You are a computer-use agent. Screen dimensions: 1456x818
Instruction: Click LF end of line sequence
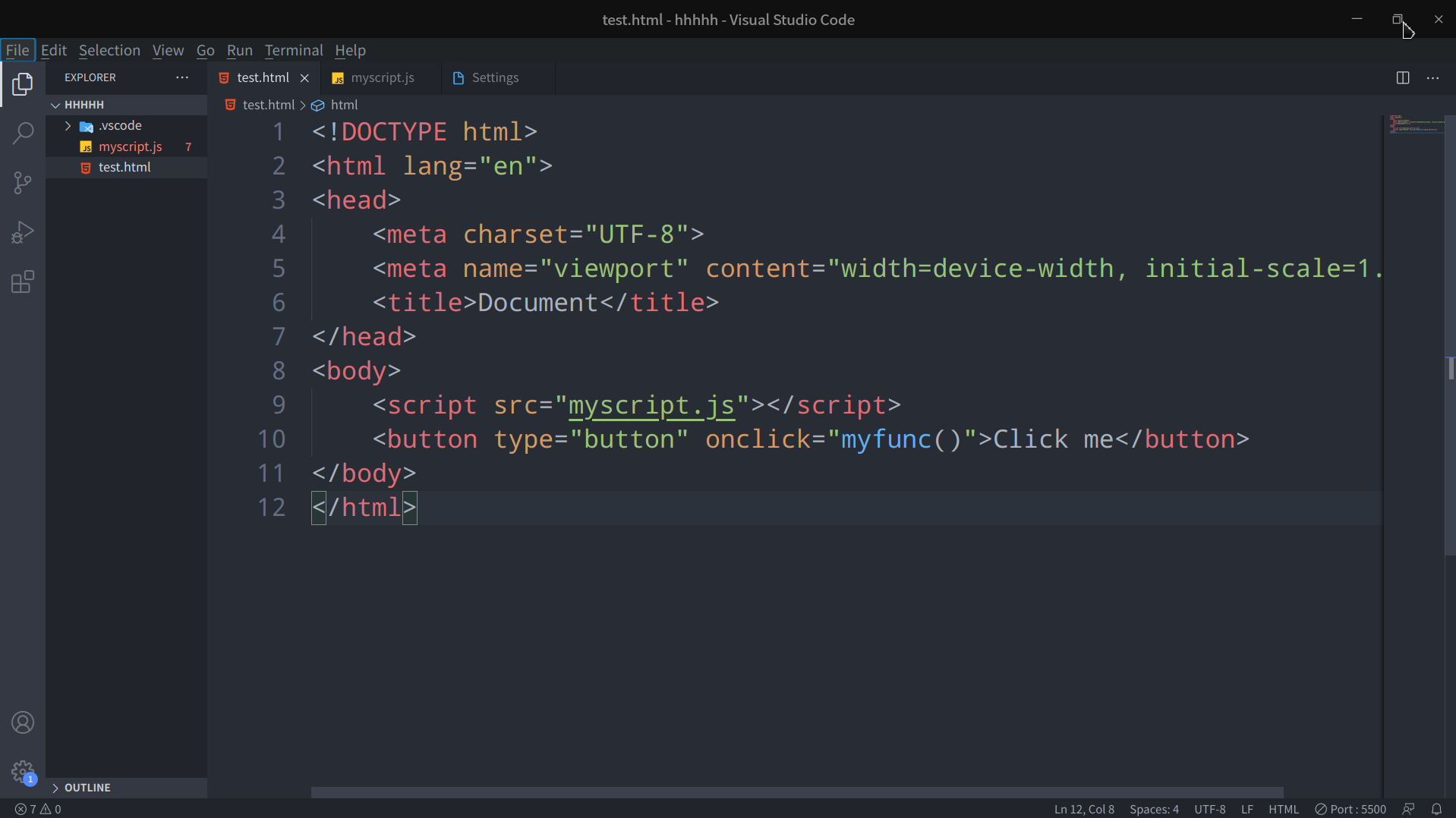pyautogui.click(x=1246, y=809)
